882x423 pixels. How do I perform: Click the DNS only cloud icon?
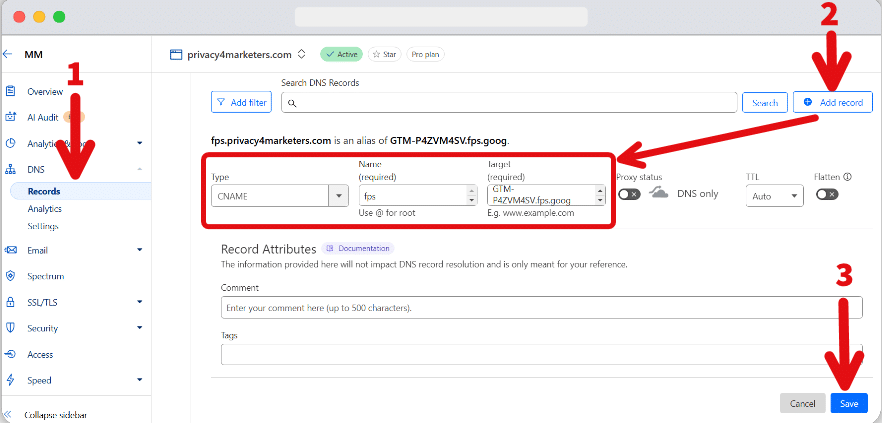click(x=659, y=194)
